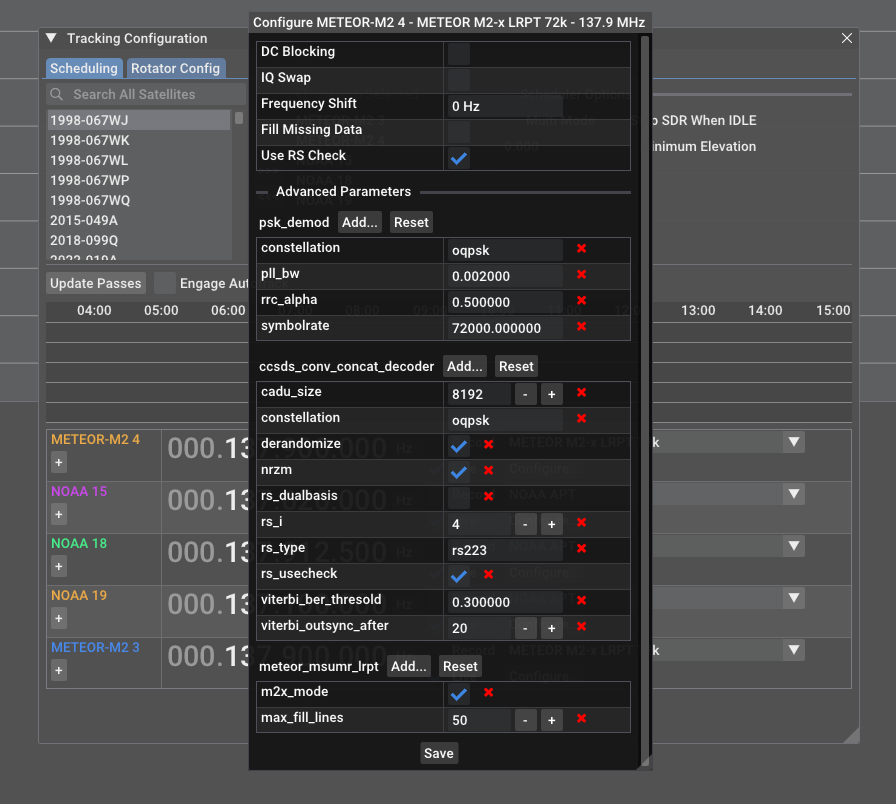Click Add for meteor_msumr_lrpt

pyautogui.click(x=409, y=666)
